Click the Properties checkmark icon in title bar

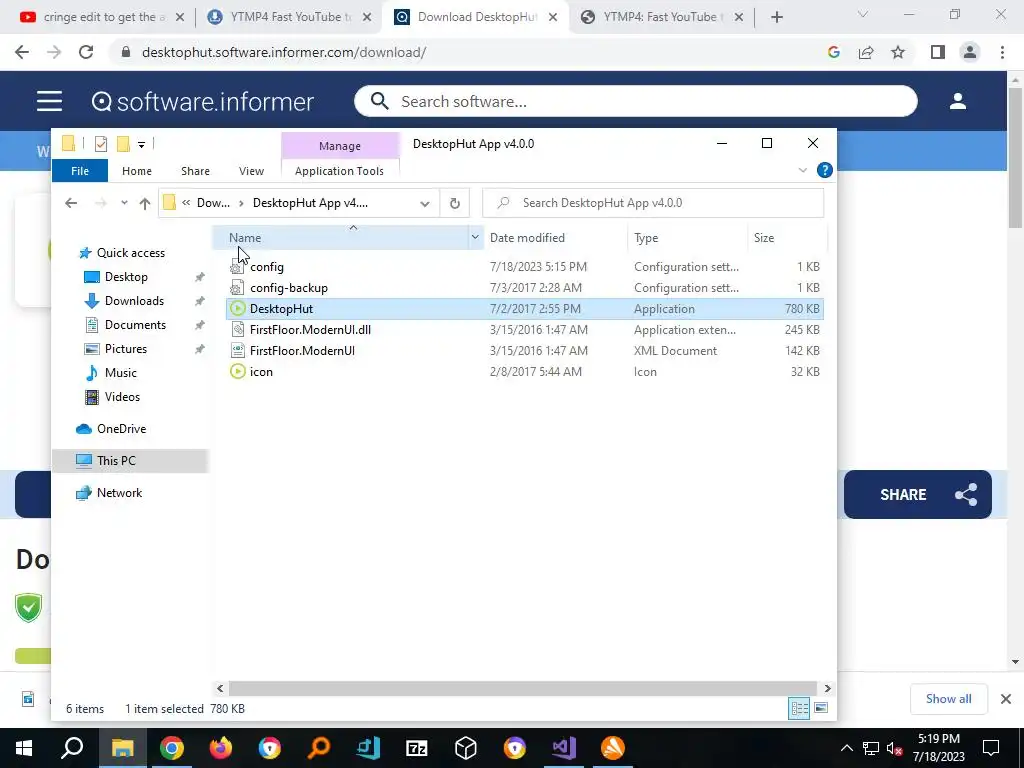pyautogui.click(x=101, y=144)
